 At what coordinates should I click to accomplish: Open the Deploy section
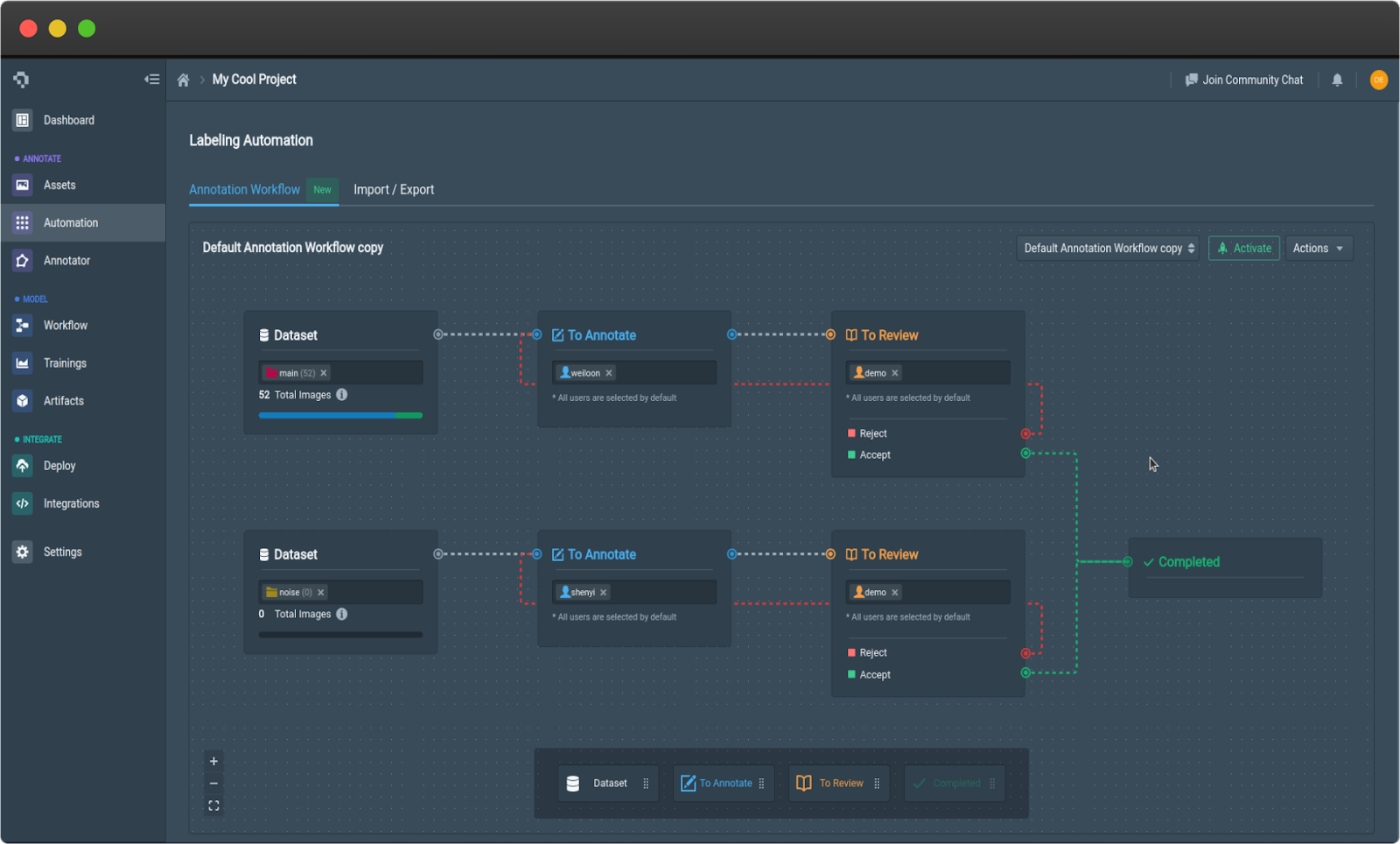(x=59, y=465)
